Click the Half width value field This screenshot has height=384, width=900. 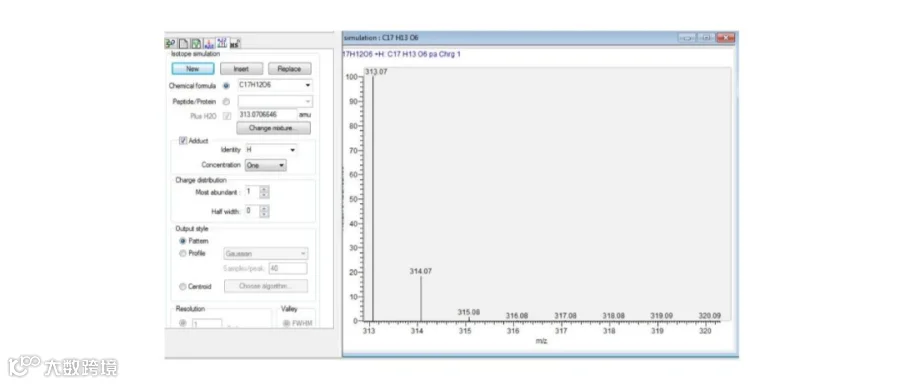click(x=252, y=211)
